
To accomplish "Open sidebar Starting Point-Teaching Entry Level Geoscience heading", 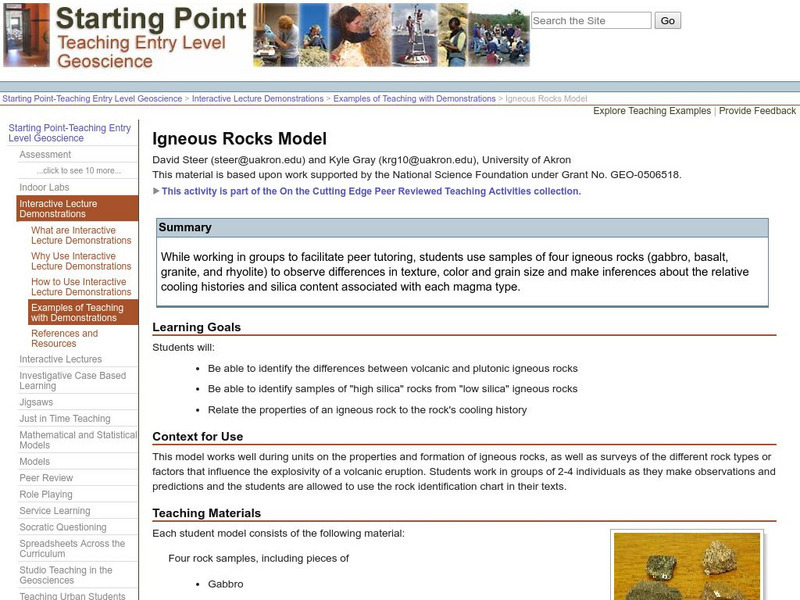I will (69, 133).
